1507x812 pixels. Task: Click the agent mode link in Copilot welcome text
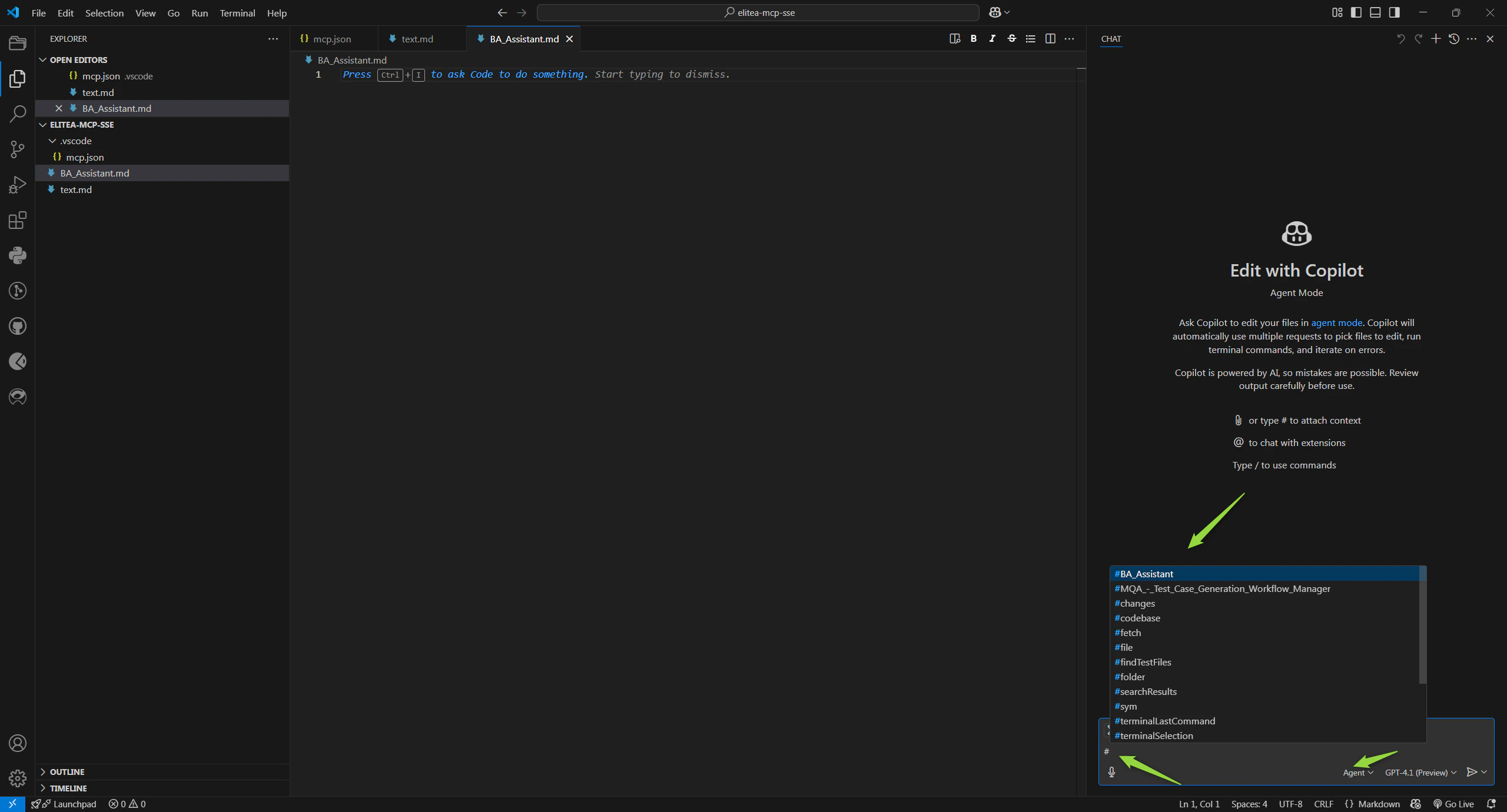click(x=1335, y=322)
